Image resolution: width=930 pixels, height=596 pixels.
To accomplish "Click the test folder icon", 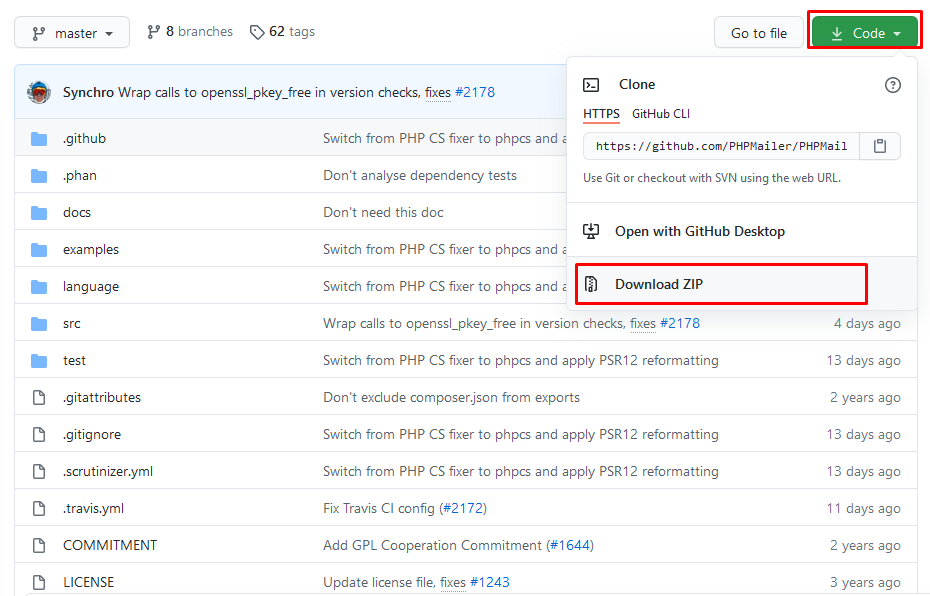I will 39,361.
